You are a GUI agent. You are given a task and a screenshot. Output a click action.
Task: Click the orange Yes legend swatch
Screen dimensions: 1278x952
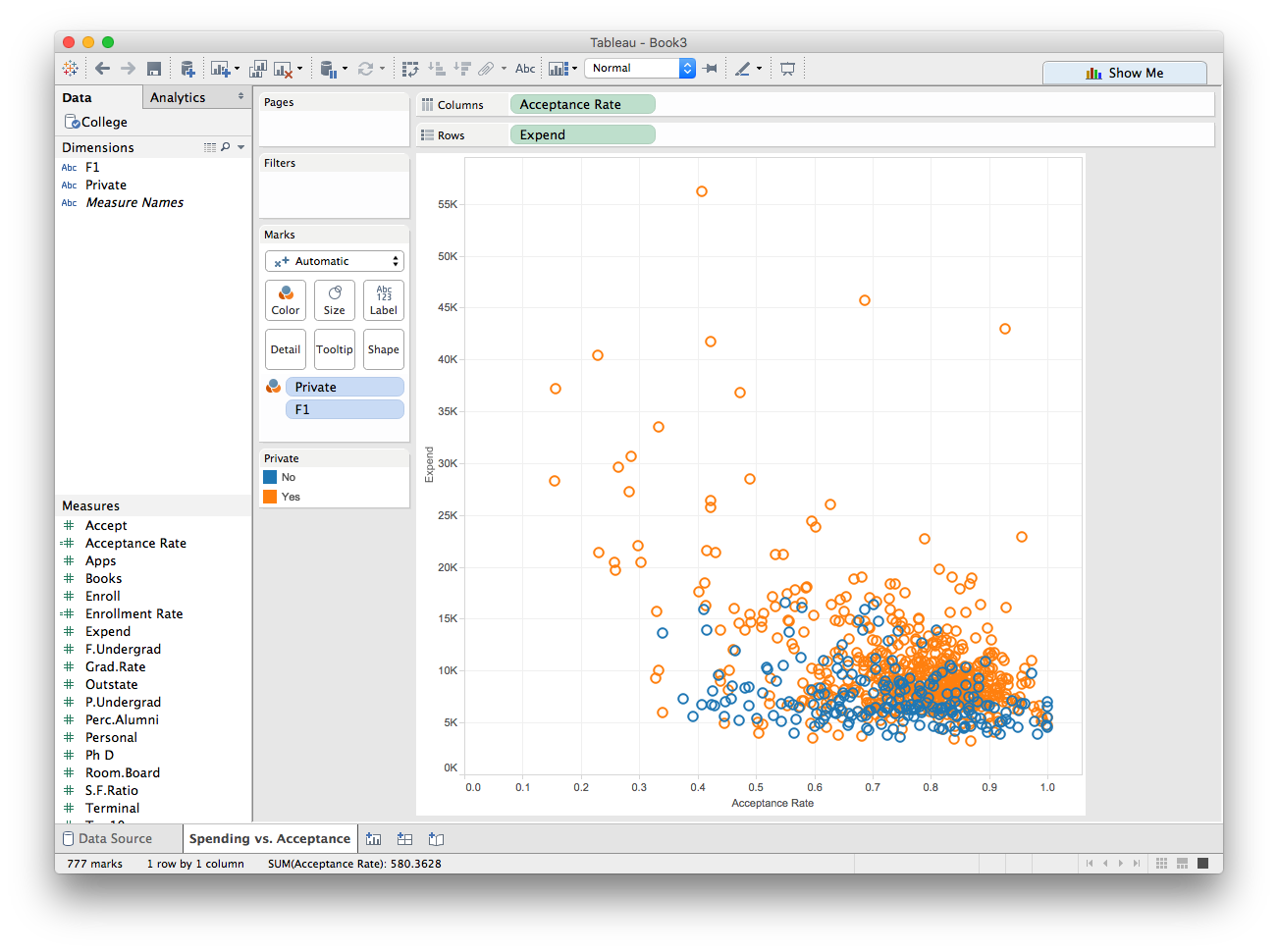coord(270,497)
